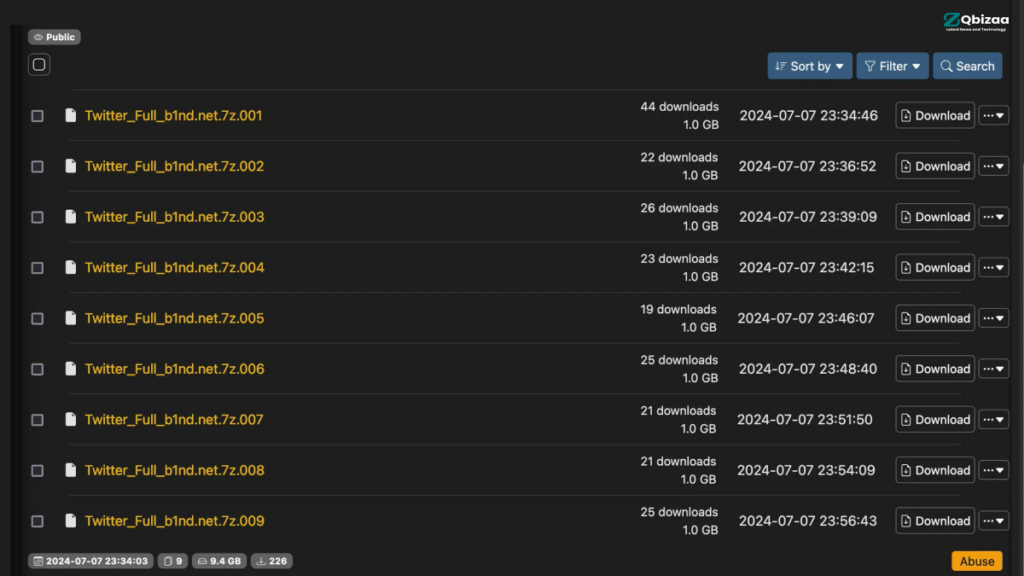
Task: Open the Filter dropdown
Action: click(x=892, y=66)
